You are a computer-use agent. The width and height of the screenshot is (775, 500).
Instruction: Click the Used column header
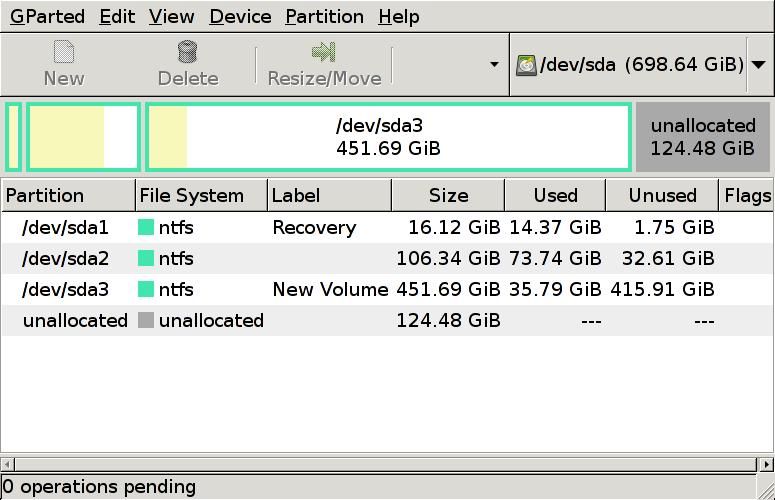coord(555,195)
